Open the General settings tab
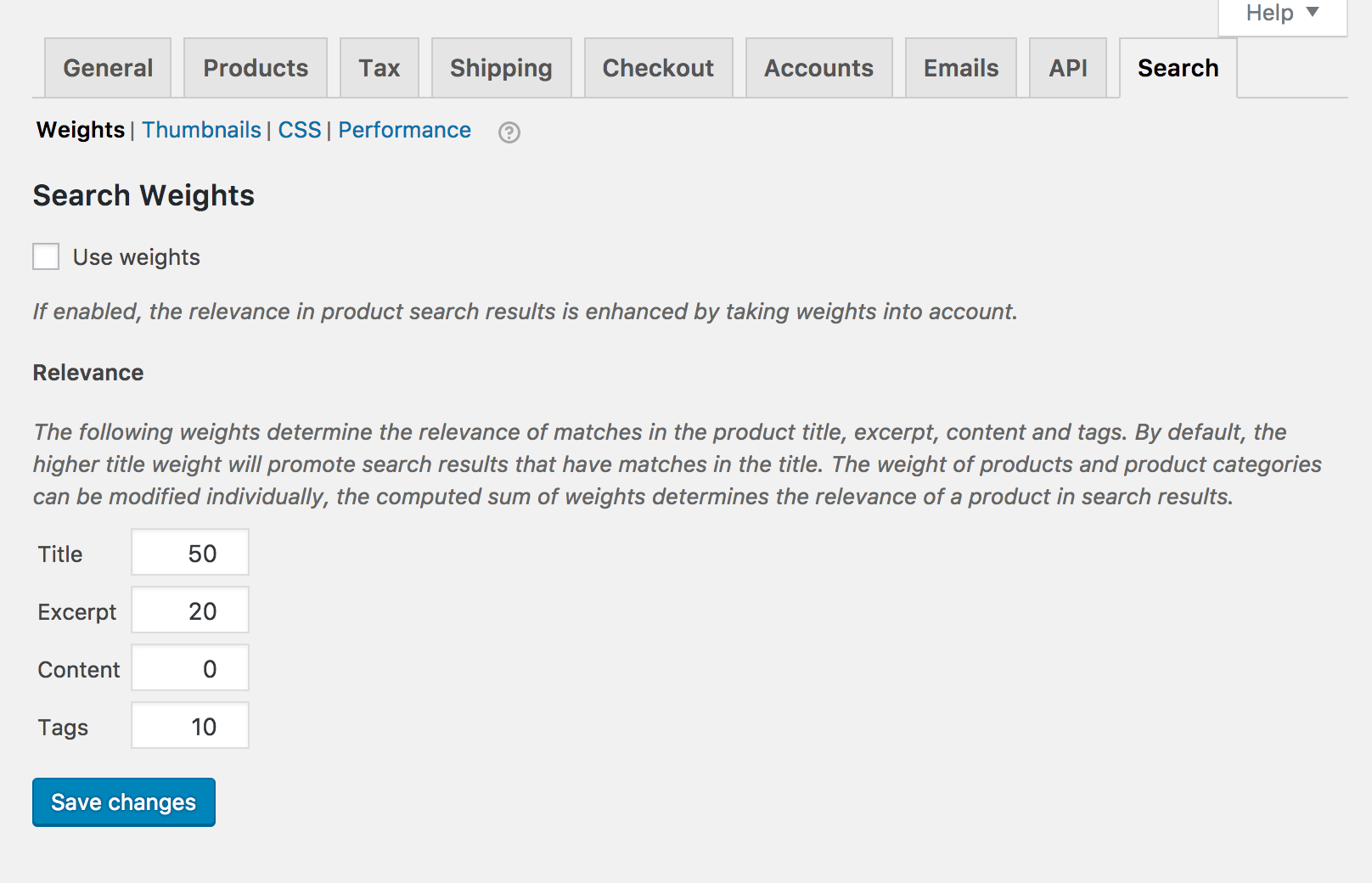 pyautogui.click(x=108, y=68)
